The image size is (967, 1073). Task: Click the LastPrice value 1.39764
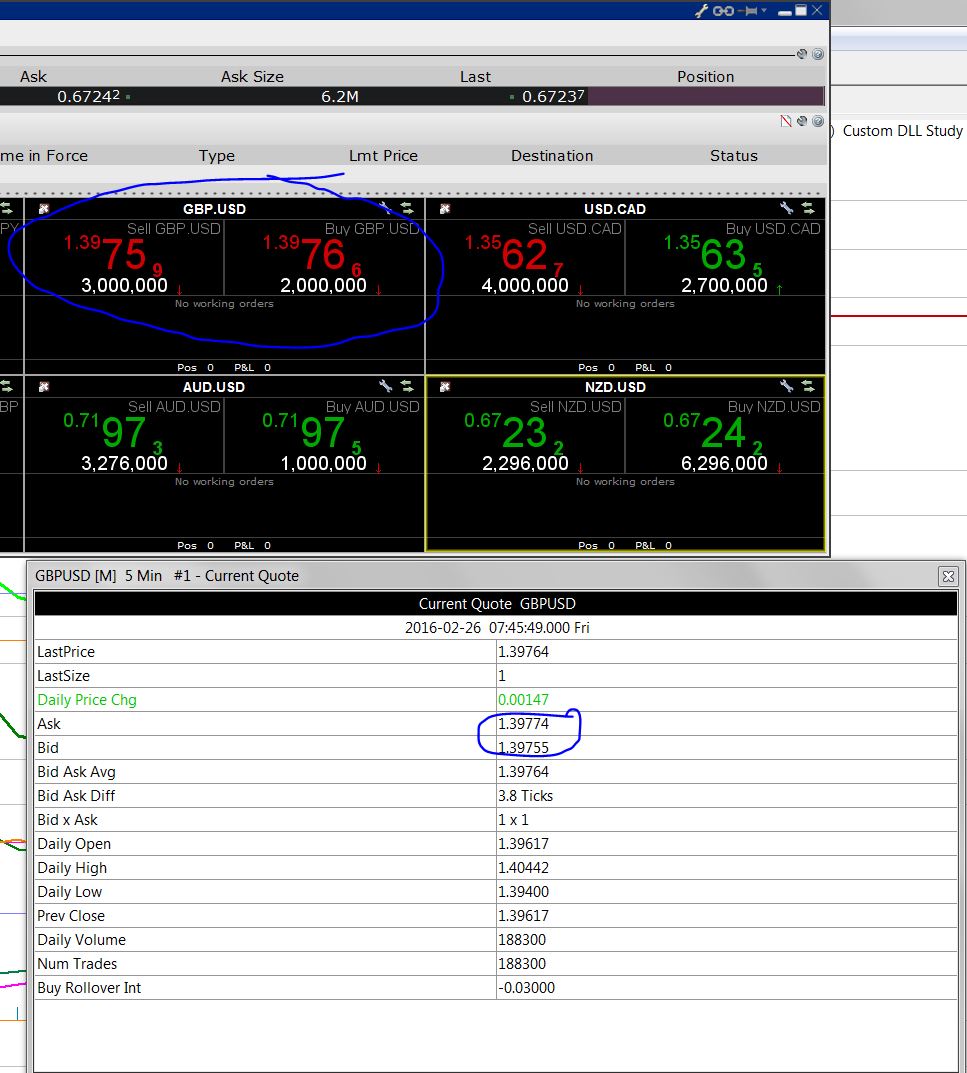[524, 652]
